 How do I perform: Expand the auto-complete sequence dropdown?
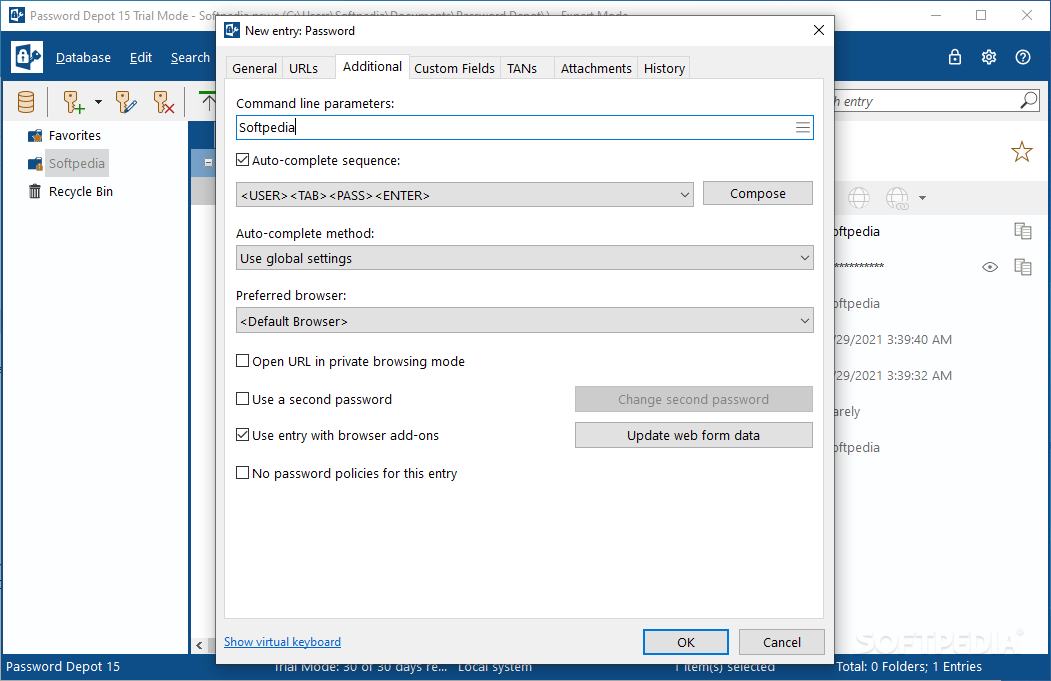pos(684,195)
